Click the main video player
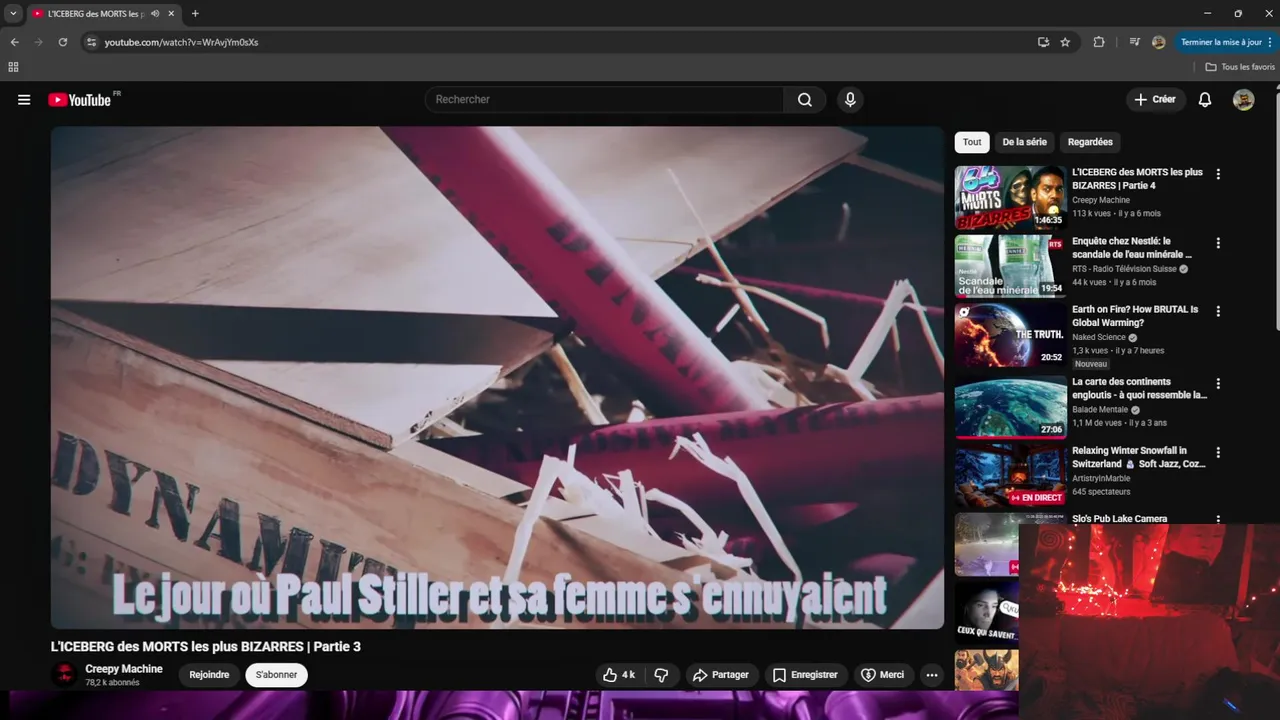The image size is (1280, 720). coord(497,377)
